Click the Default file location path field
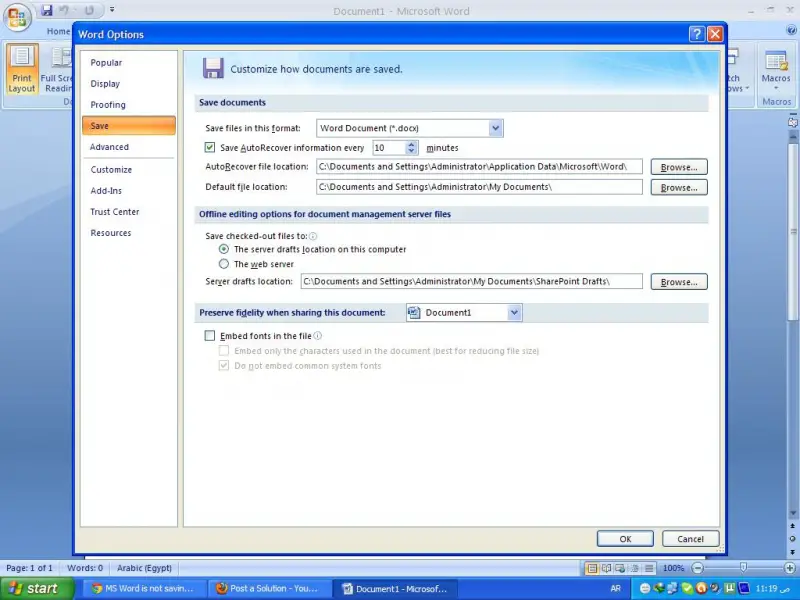This screenshot has width=800, height=600. (479, 187)
